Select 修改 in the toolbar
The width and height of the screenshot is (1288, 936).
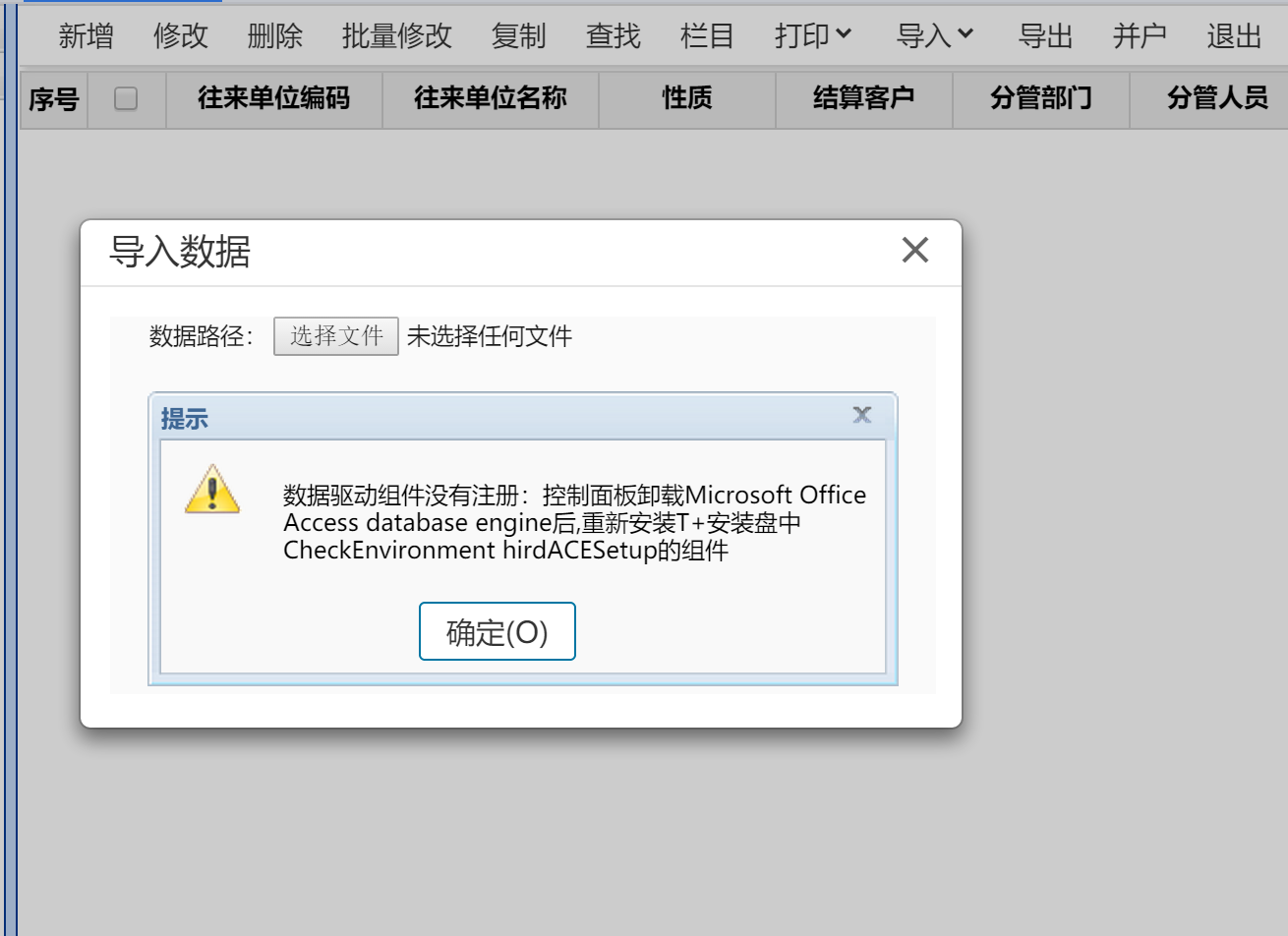click(180, 36)
